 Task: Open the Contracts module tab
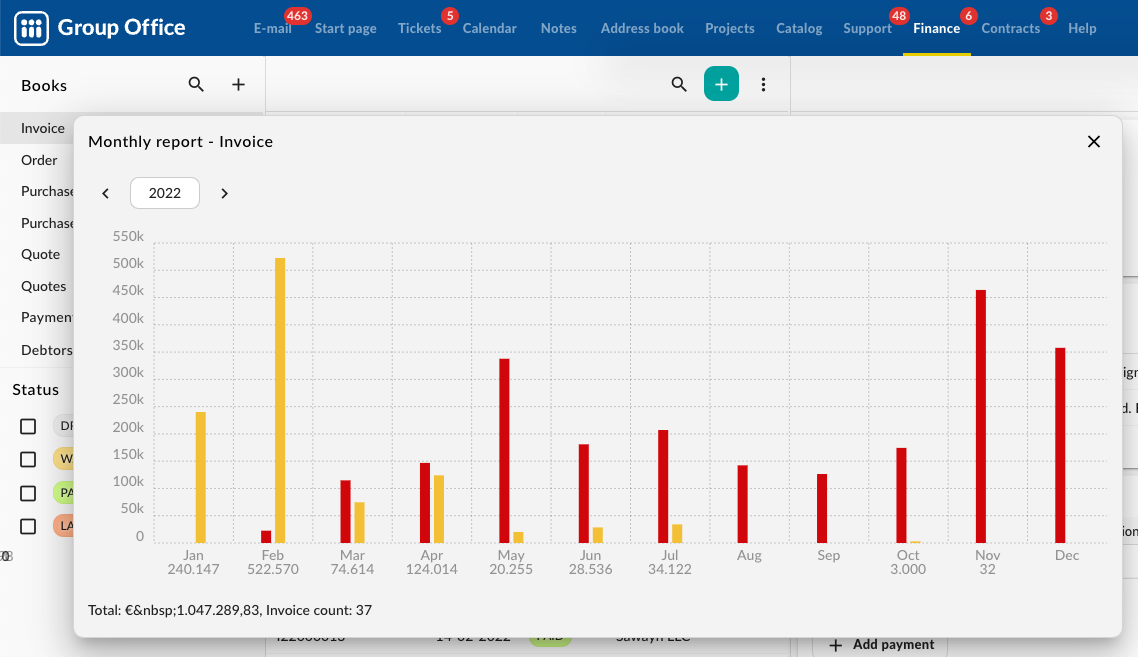[x=1010, y=28]
